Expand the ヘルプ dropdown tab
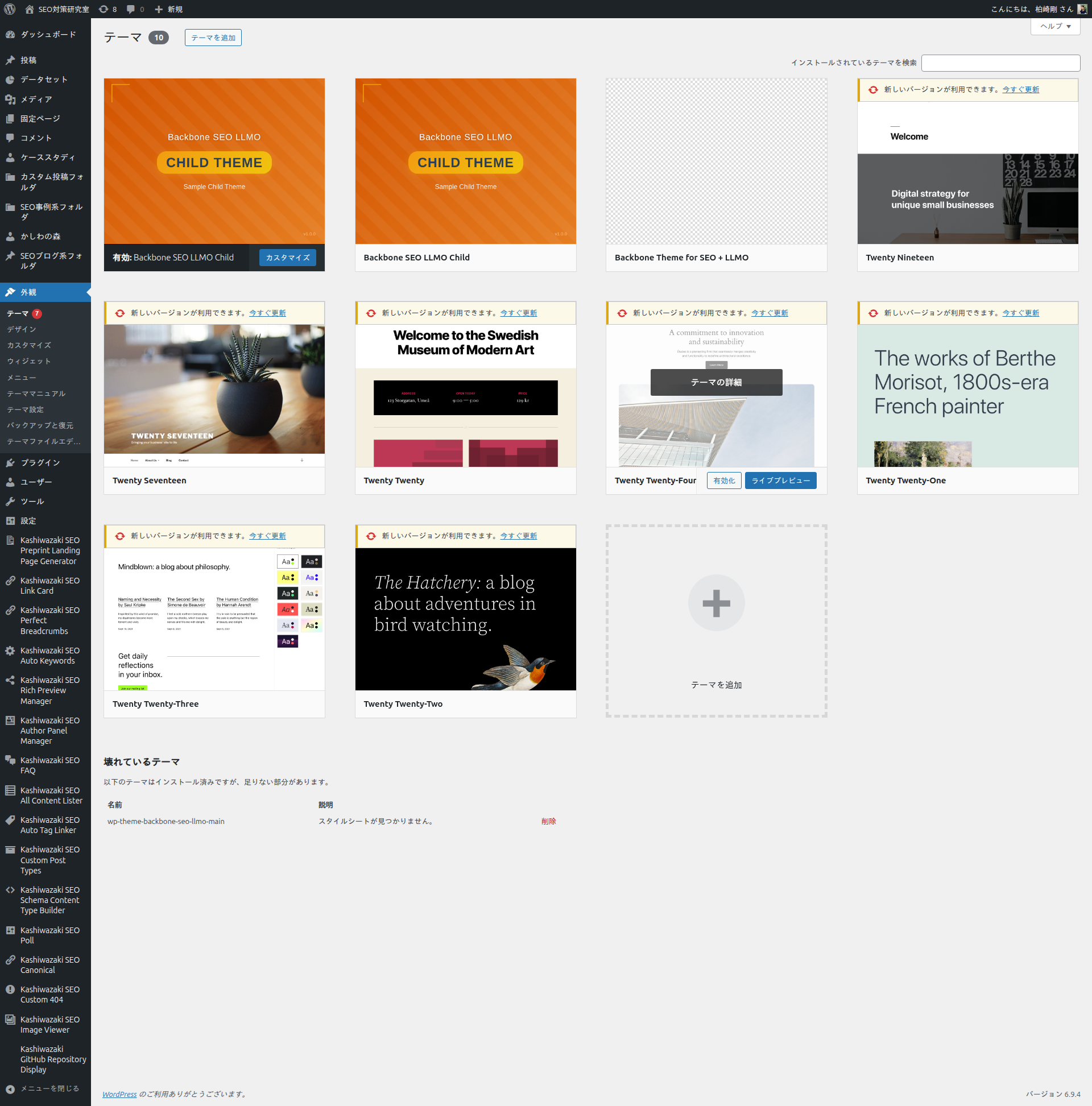 1056,26
